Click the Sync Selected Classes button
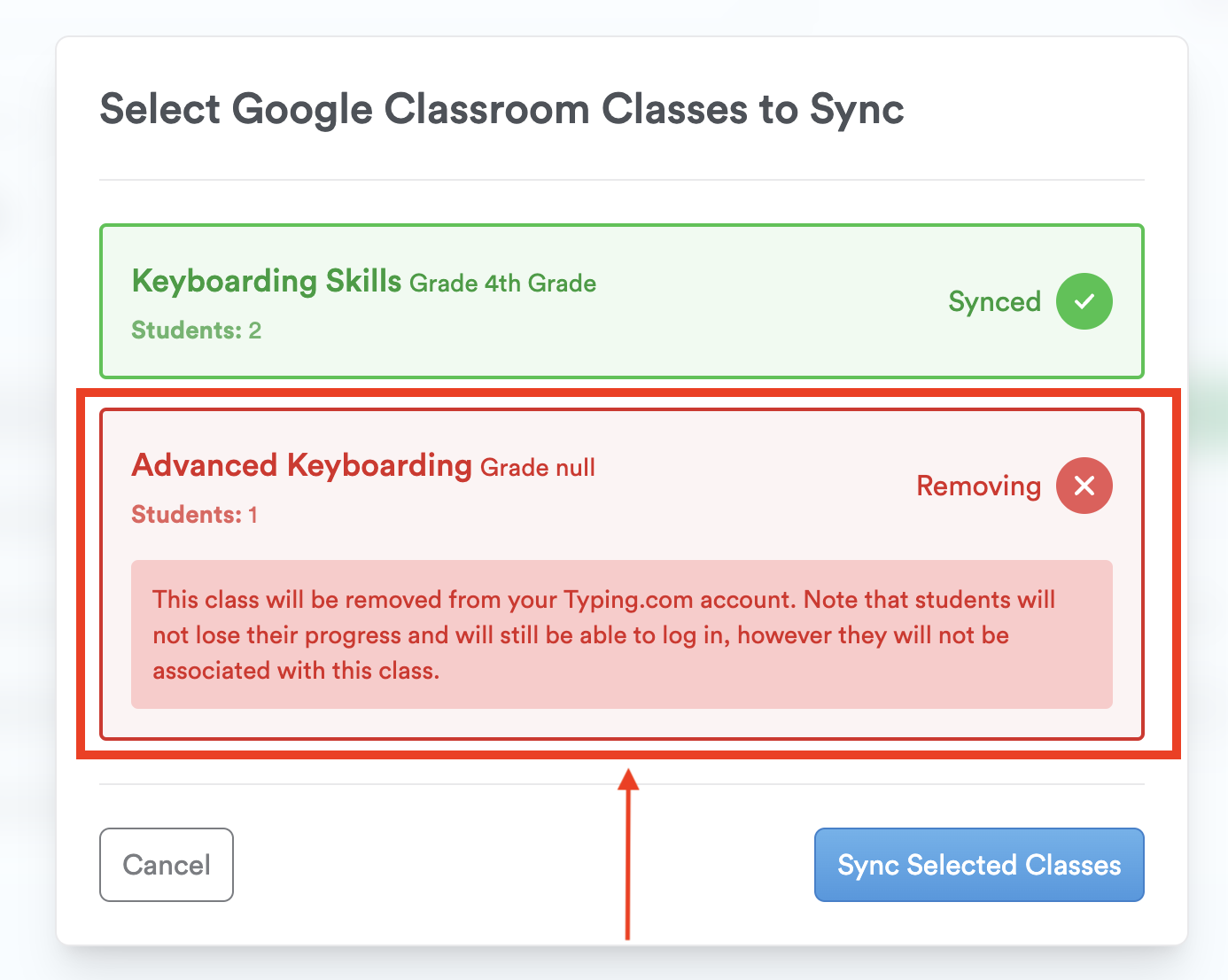This screenshot has width=1228, height=980. [x=979, y=865]
